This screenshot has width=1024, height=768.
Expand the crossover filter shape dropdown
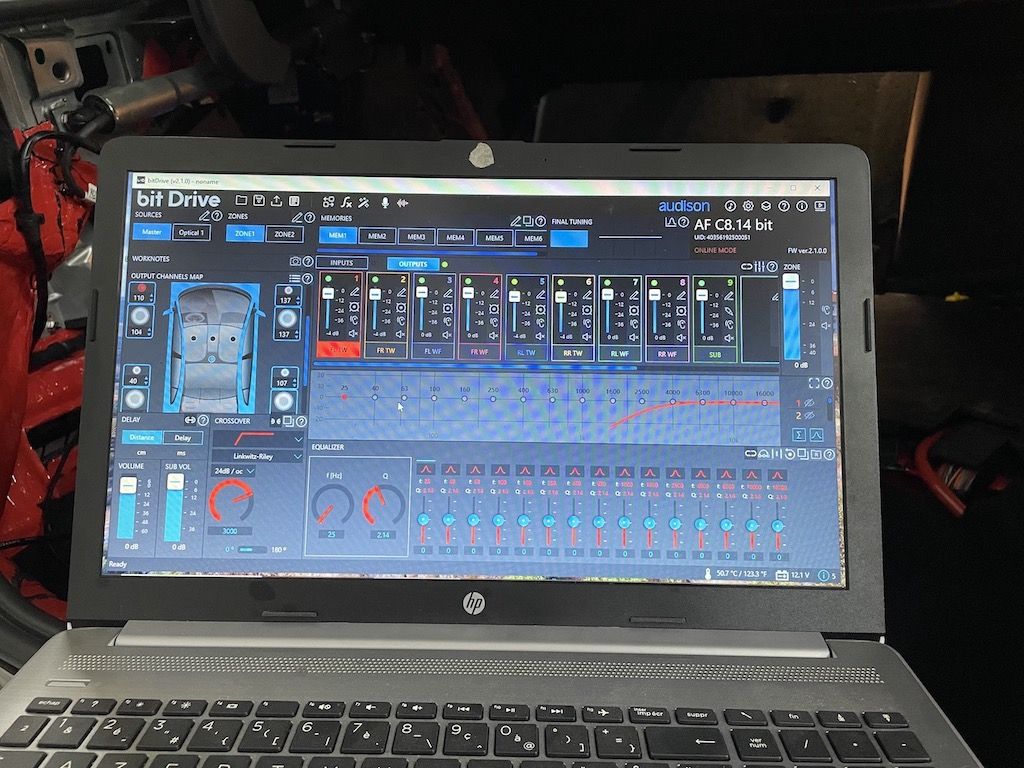257,438
